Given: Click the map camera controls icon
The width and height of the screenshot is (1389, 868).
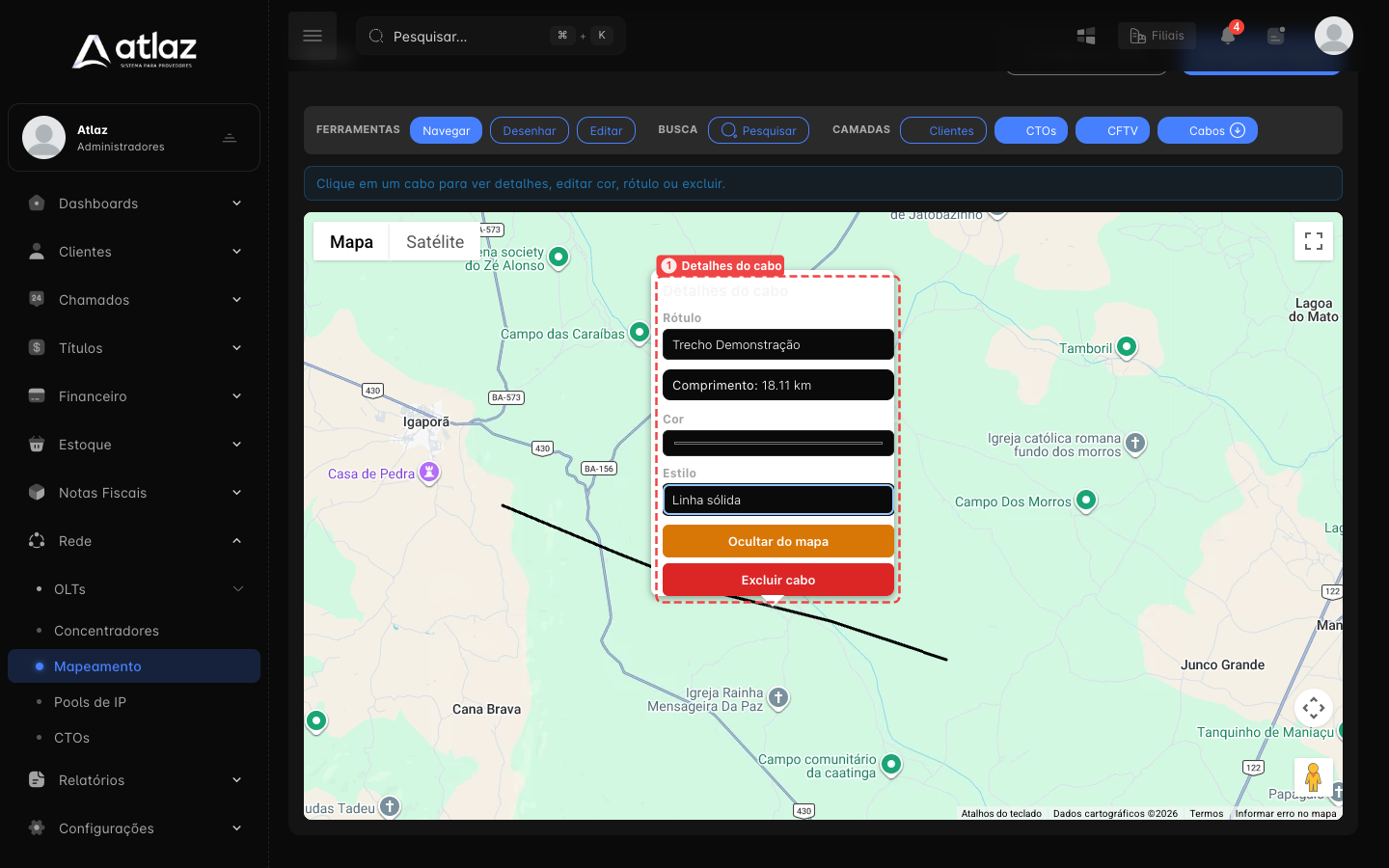Looking at the screenshot, I should tap(1314, 708).
